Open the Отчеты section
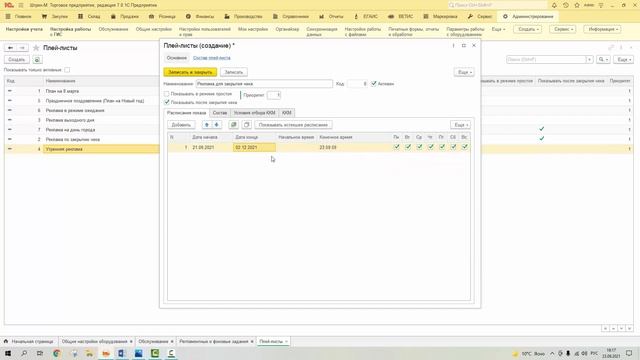 point(331,17)
